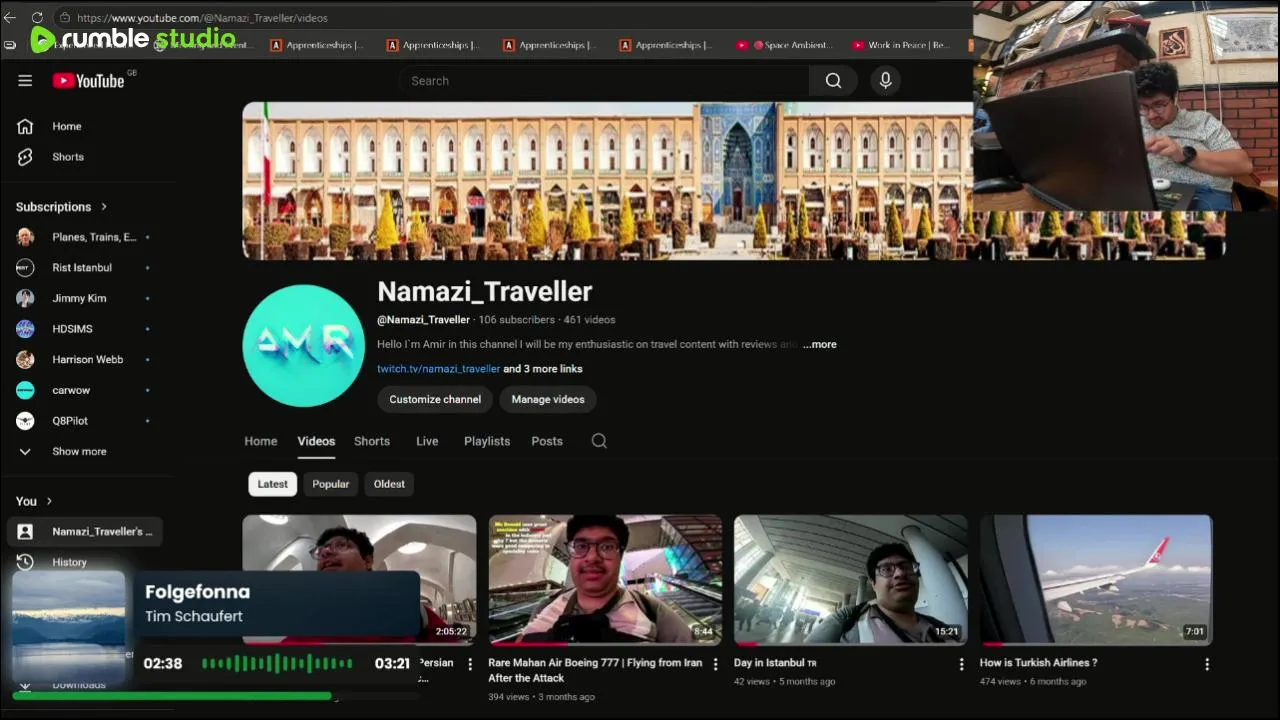Open the Rare Mahan Air Boeing 777 thumbnail
This screenshot has height=720, width=1280.
click(605, 580)
